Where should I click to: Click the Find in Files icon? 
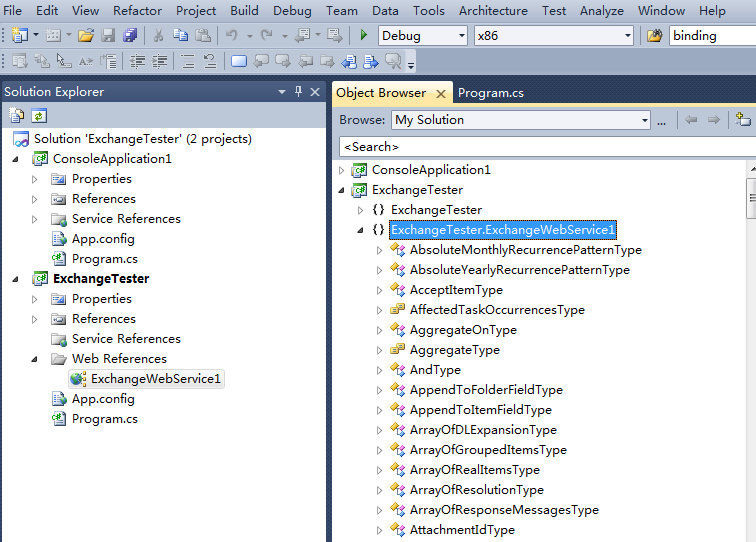[x=654, y=35]
